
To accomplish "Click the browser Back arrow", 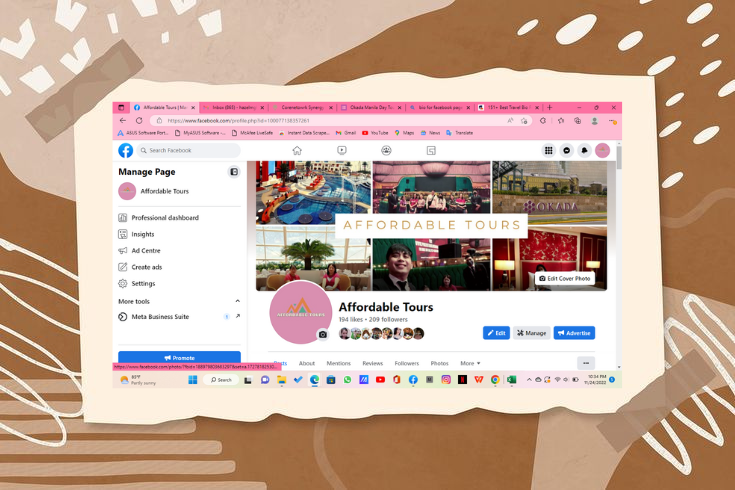I will [123, 121].
